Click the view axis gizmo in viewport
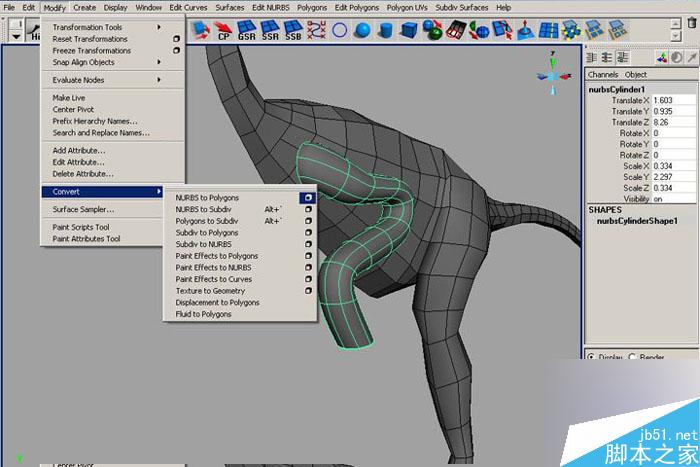Viewport: 700px width, 467px height. [554, 73]
